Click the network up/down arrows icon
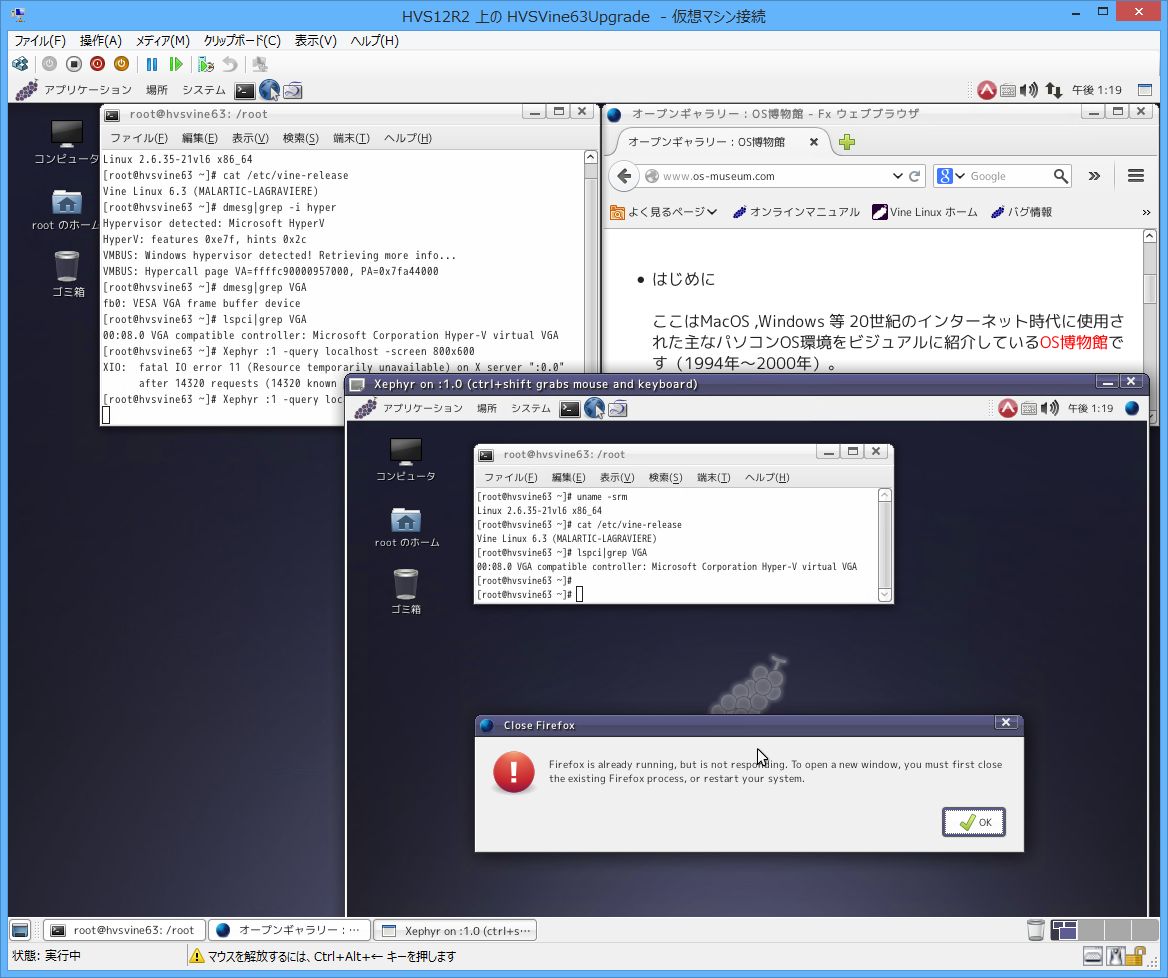 tap(1053, 91)
